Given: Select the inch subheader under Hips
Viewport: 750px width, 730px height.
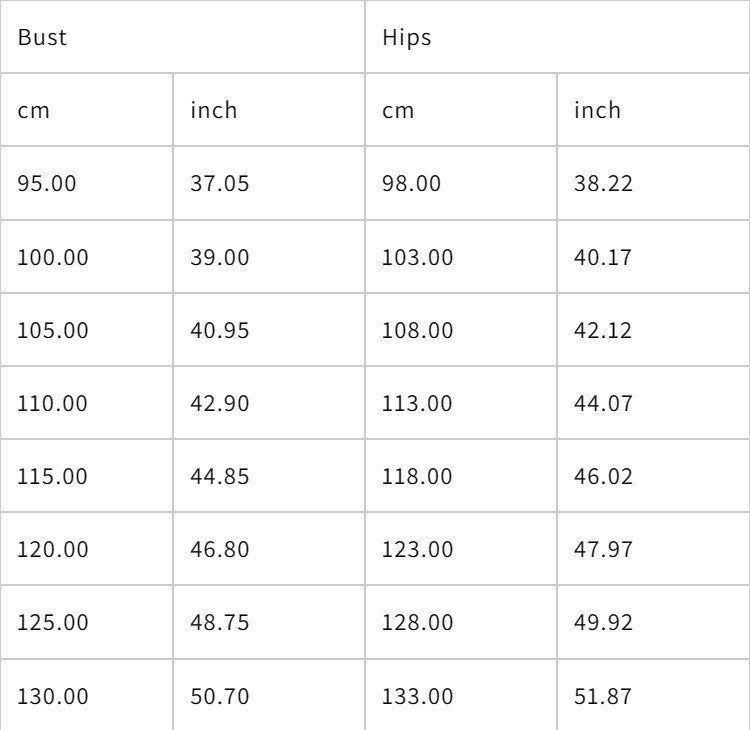Looking at the screenshot, I should click(x=597, y=110).
